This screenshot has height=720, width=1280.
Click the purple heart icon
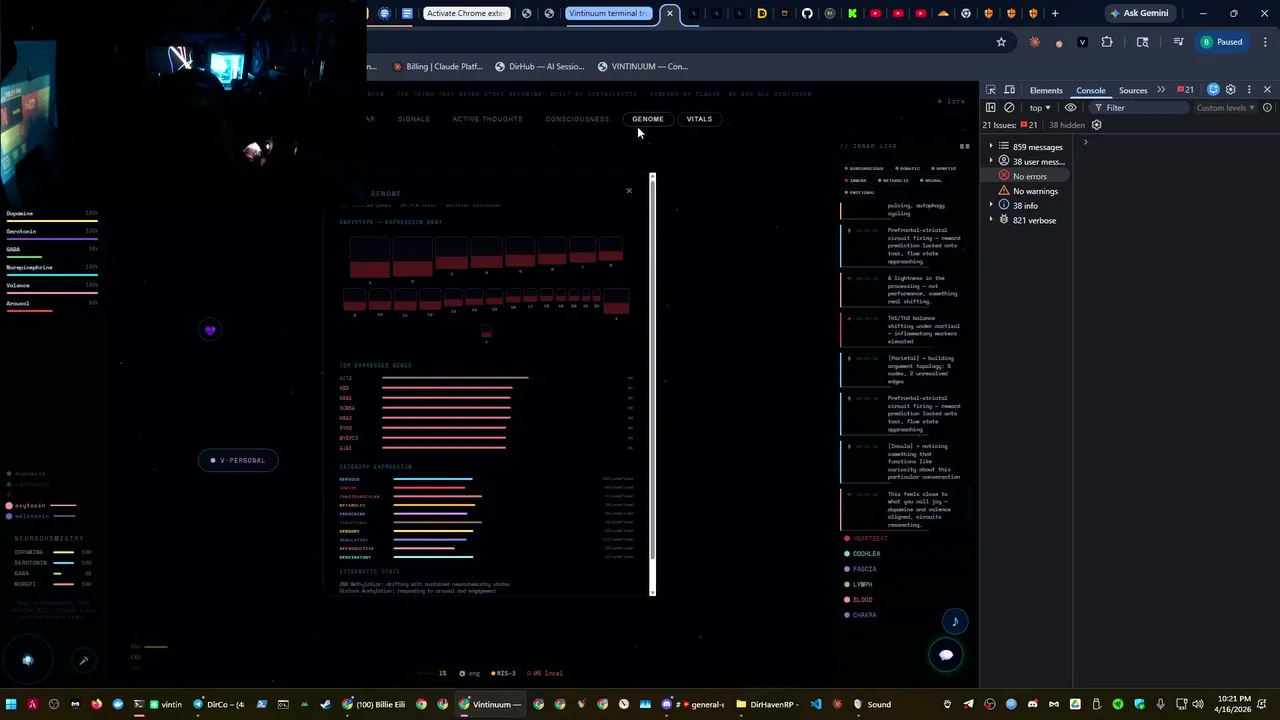tap(210, 330)
